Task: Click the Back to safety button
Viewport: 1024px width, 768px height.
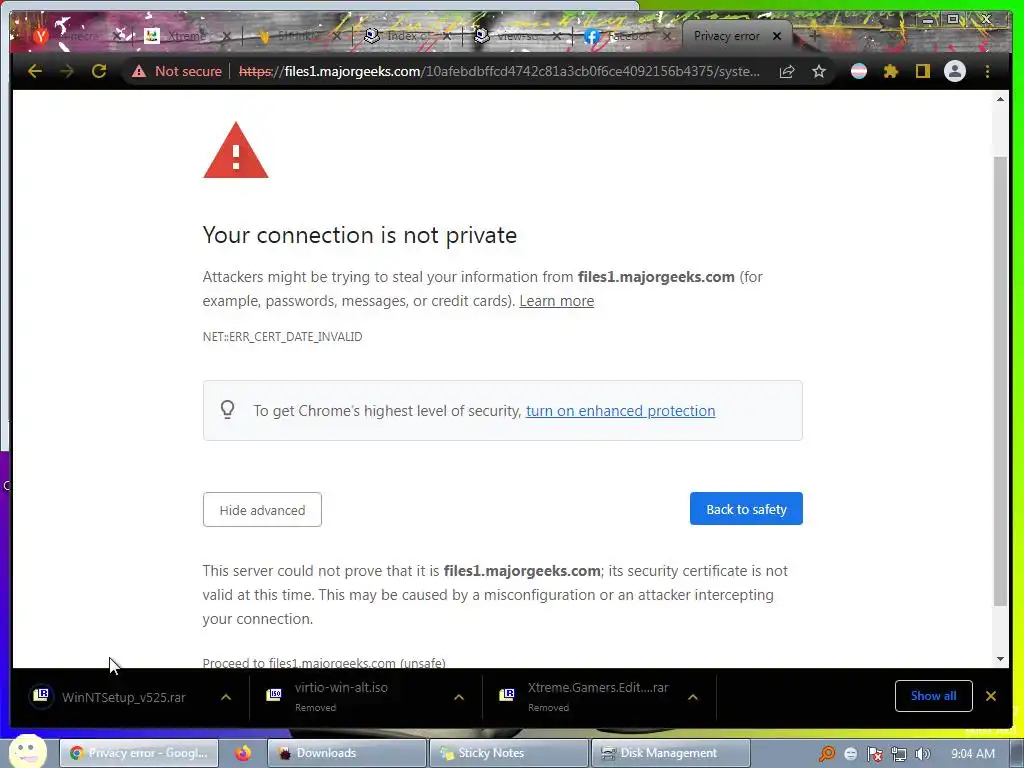Action: coord(746,509)
